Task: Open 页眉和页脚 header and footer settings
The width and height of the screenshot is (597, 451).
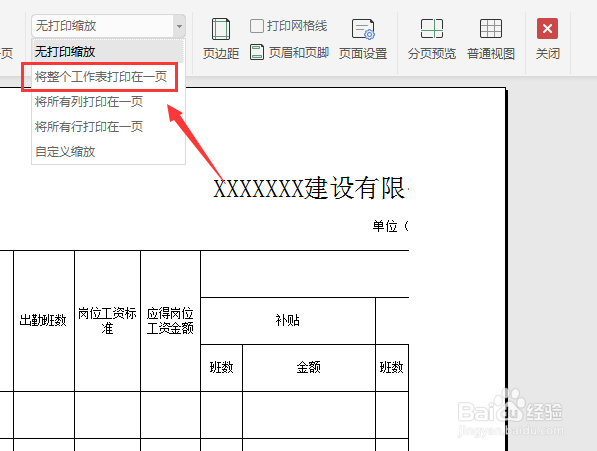Action: click(289, 53)
